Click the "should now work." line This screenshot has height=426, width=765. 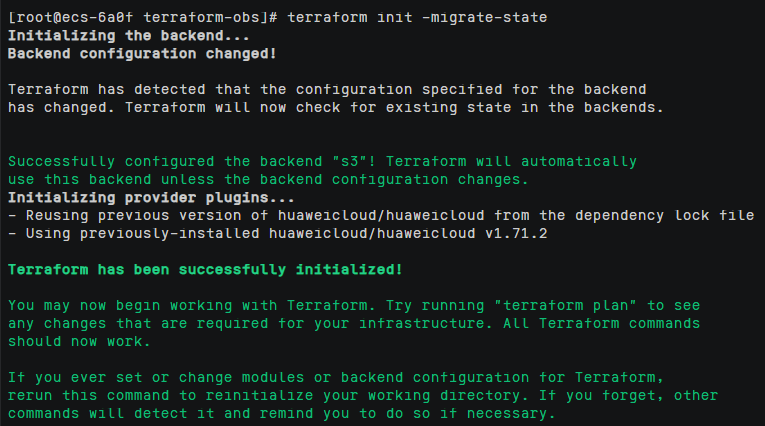click(x=80, y=341)
